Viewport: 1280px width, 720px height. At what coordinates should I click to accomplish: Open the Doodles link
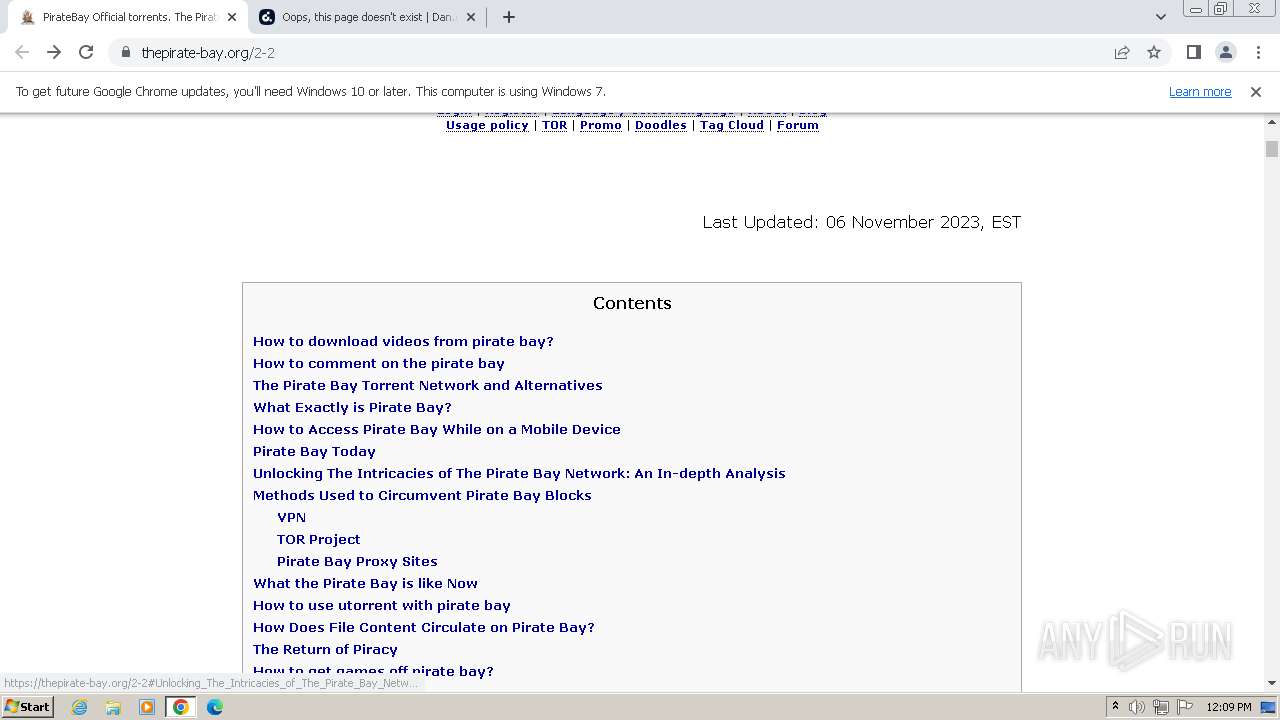tap(661, 125)
